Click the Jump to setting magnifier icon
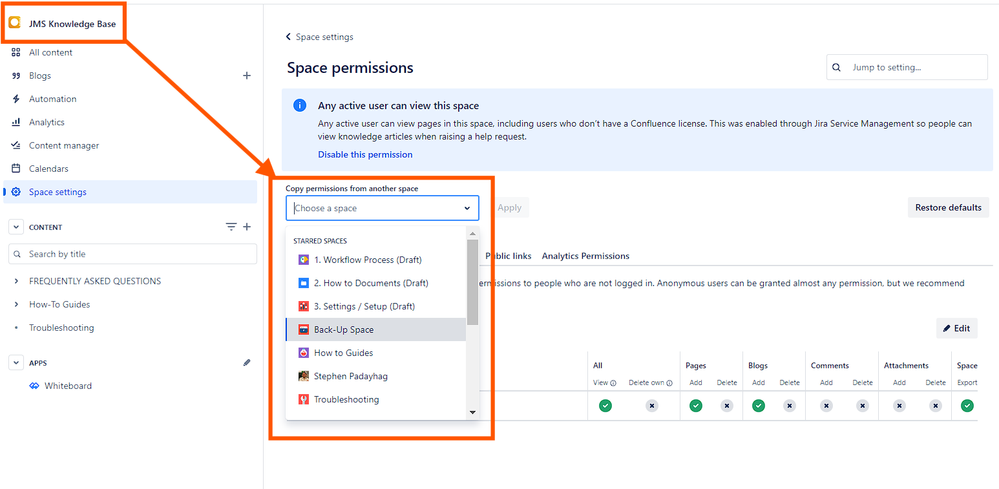Screen dimensions: 999x489 click(x=837, y=67)
